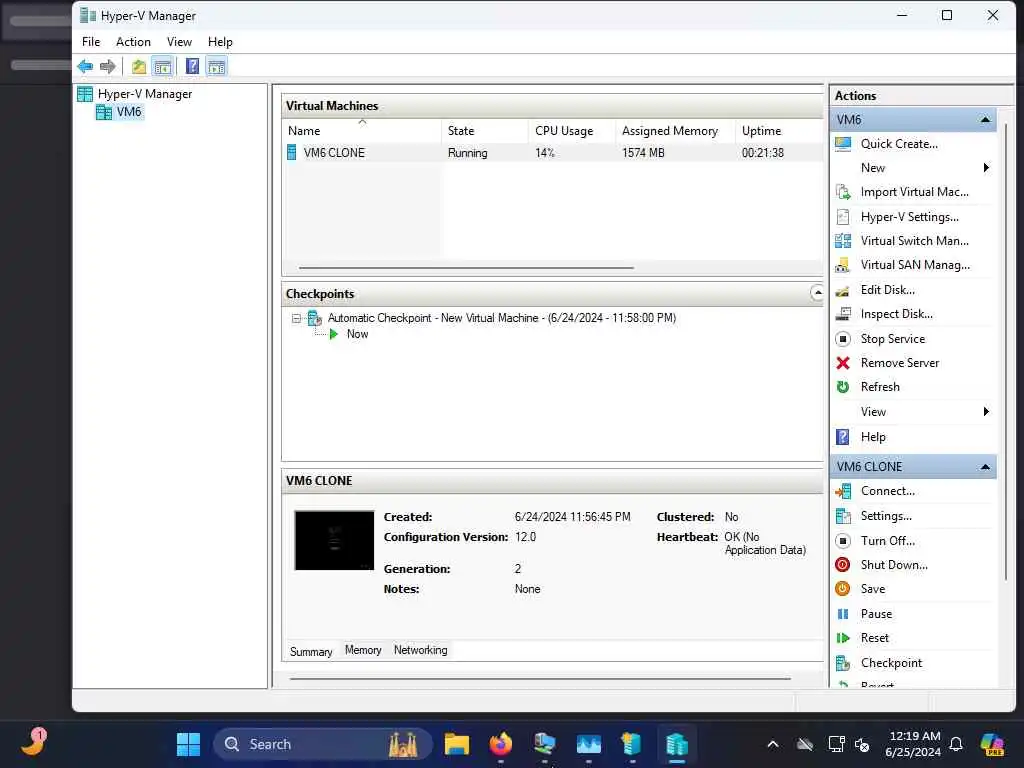This screenshot has height=768, width=1024.
Task: Click the Virtual Machines horizontal scrollbar
Action: coord(466,268)
